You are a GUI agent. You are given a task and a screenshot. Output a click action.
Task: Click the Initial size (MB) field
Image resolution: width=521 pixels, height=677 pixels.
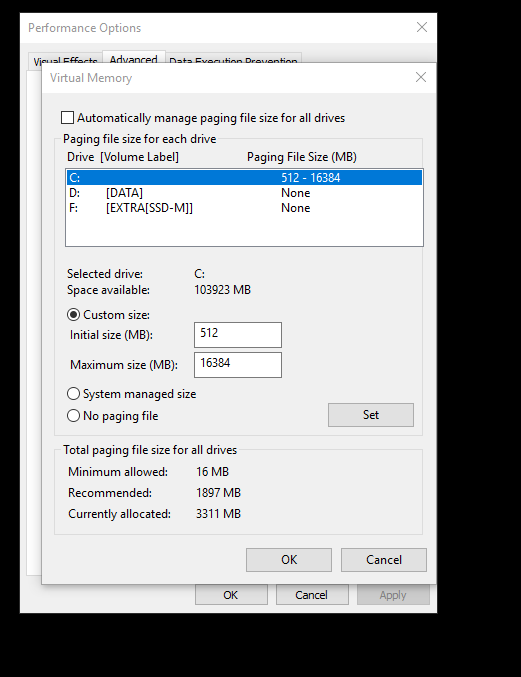(238, 335)
